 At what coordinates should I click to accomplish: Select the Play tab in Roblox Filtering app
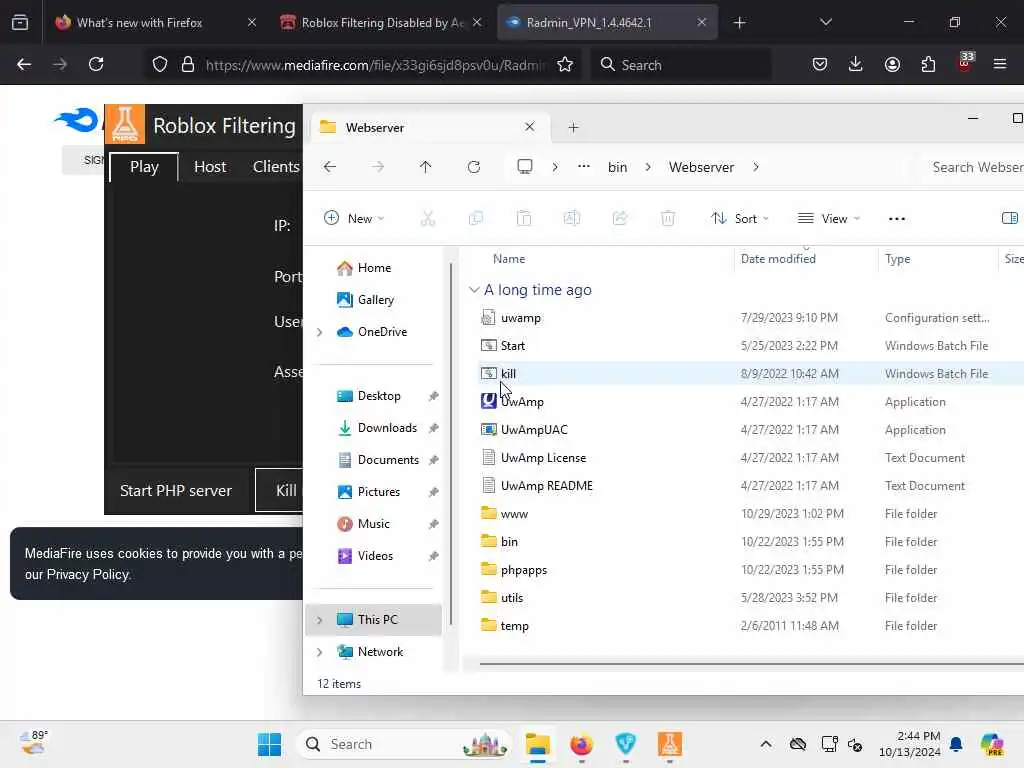tap(144, 167)
